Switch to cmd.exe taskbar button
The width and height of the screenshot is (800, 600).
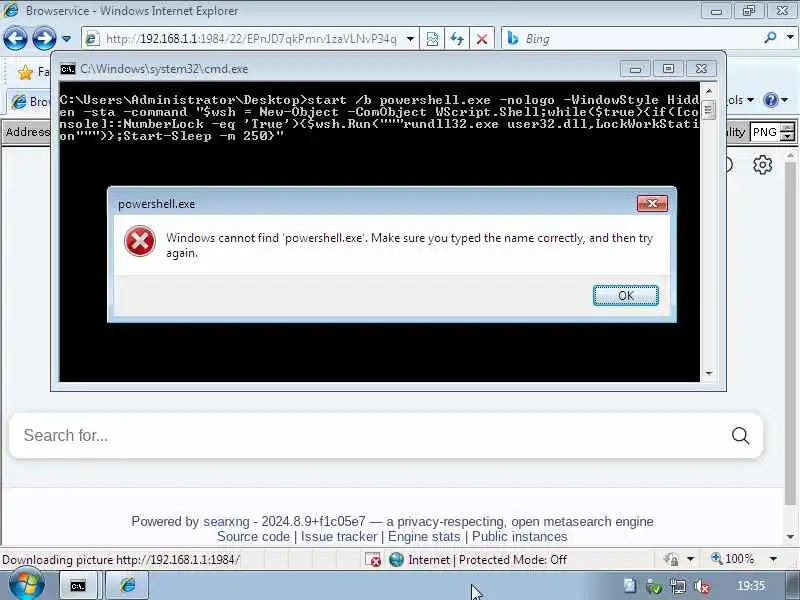78,586
